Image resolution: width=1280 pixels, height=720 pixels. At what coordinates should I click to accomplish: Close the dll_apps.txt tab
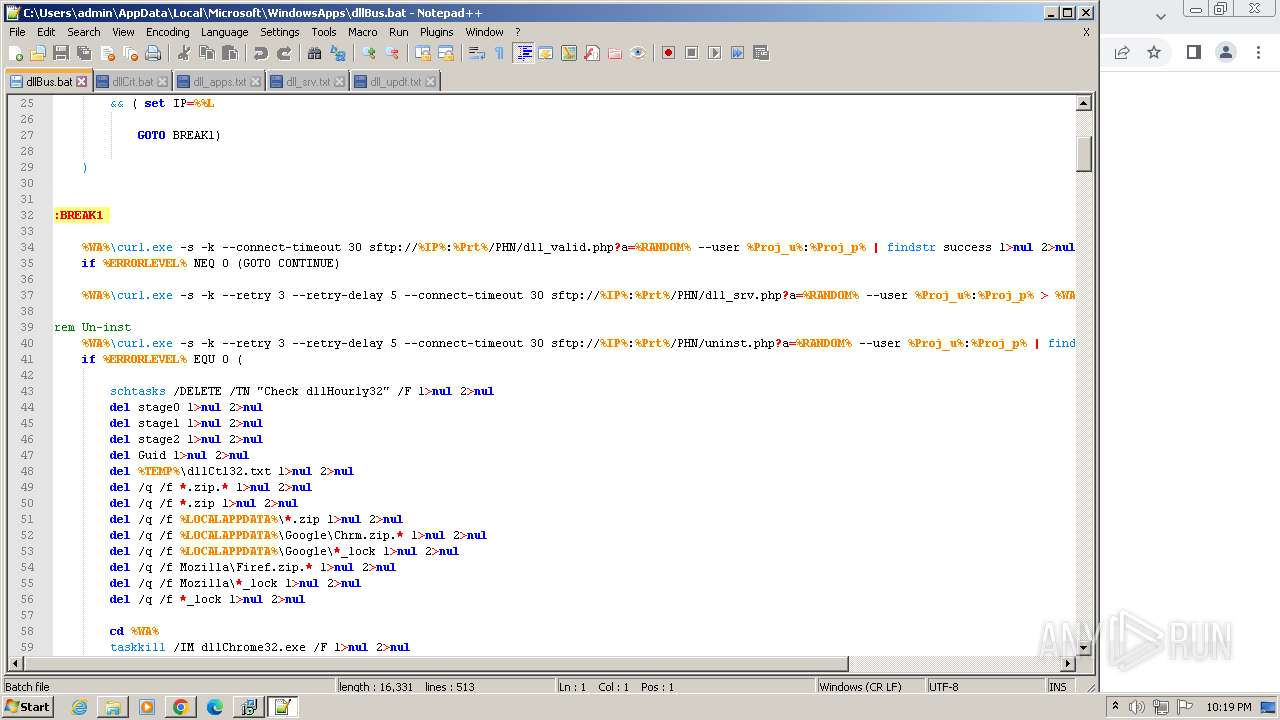pos(255,82)
